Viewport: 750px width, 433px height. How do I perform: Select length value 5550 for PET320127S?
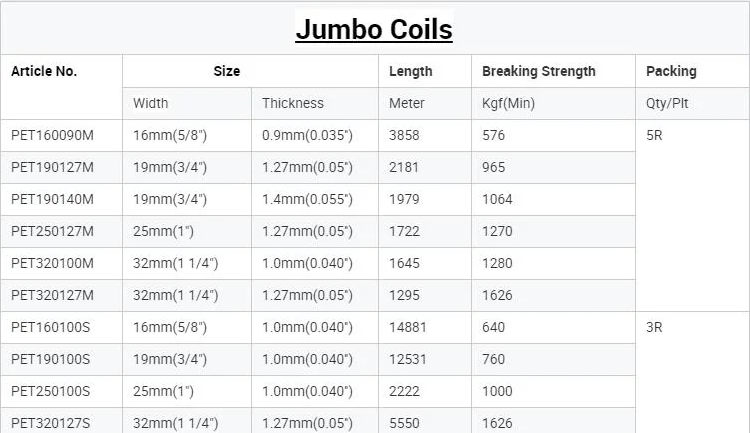(x=404, y=423)
